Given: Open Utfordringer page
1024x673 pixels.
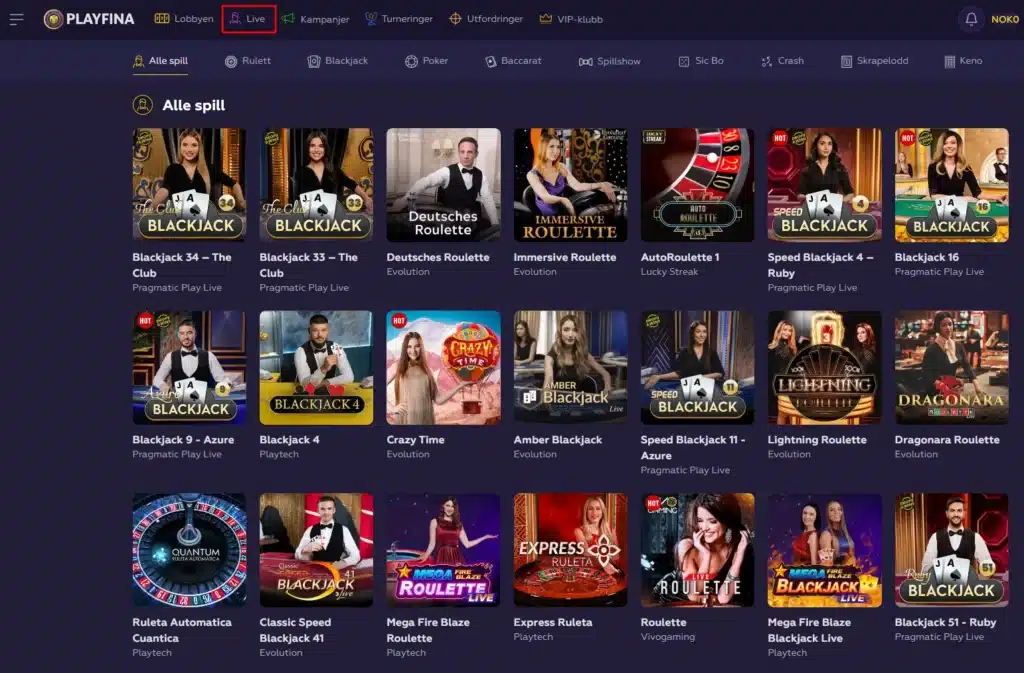Looking at the screenshot, I should (x=487, y=19).
